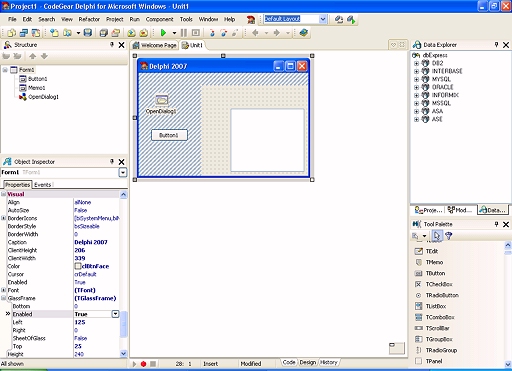Click the Tool Palette filter funnel icon
Viewport: 512px width, 371px height.
tap(449, 236)
